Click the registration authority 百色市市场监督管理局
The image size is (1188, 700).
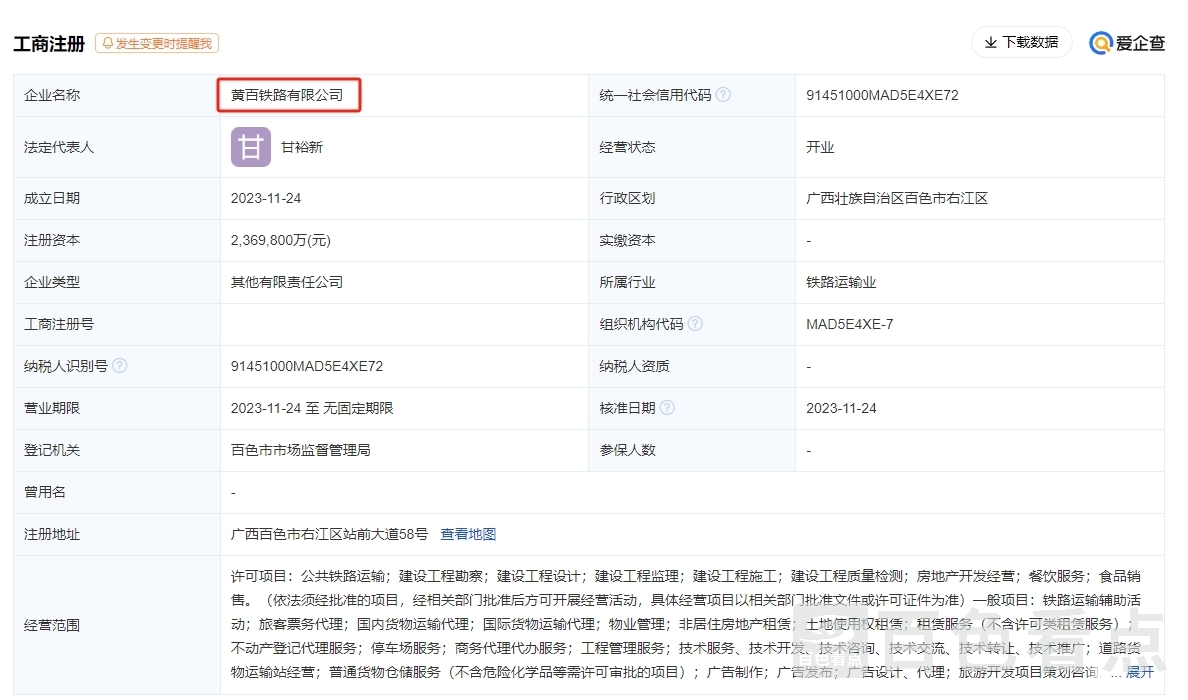click(x=301, y=450)
